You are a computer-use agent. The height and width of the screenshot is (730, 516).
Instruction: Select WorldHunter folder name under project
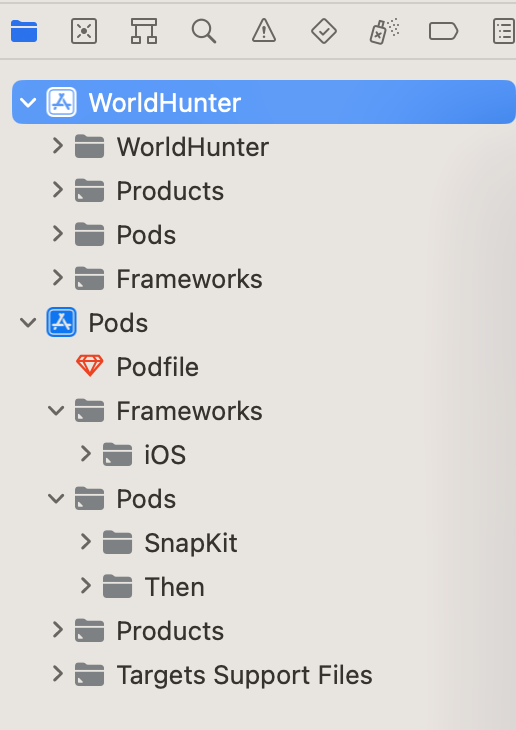[x=193, y=147]
